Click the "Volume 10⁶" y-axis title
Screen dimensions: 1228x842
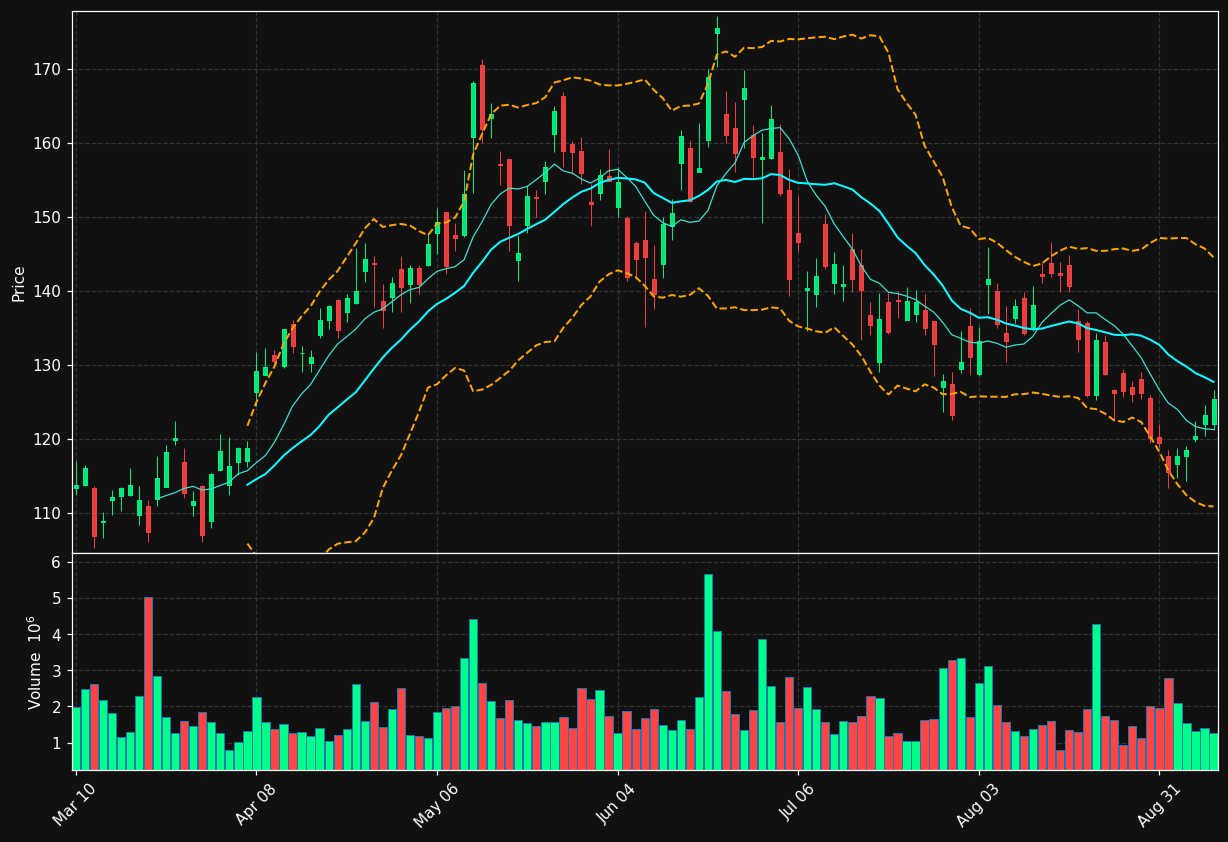(x=35, y=662)
